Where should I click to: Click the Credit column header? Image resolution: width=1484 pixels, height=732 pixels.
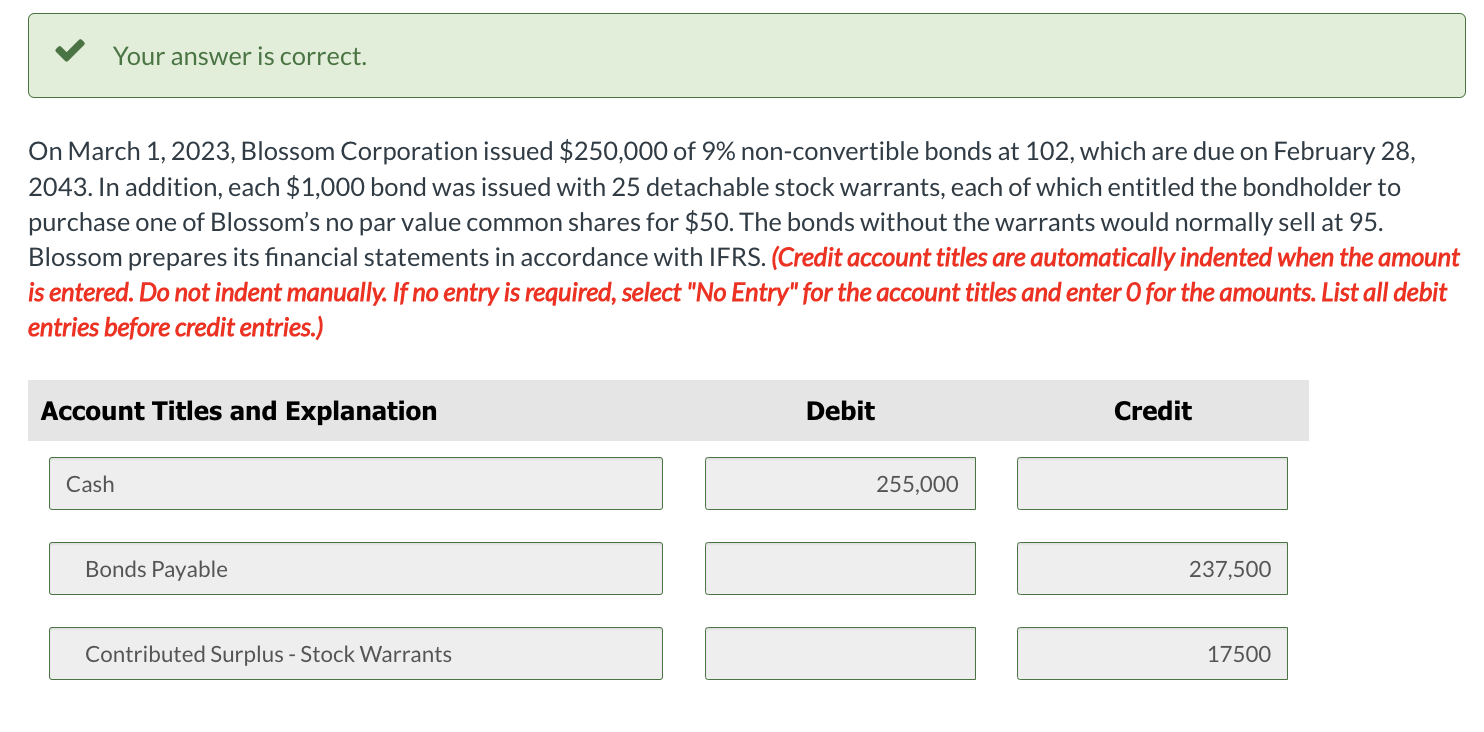point(1151,410)
